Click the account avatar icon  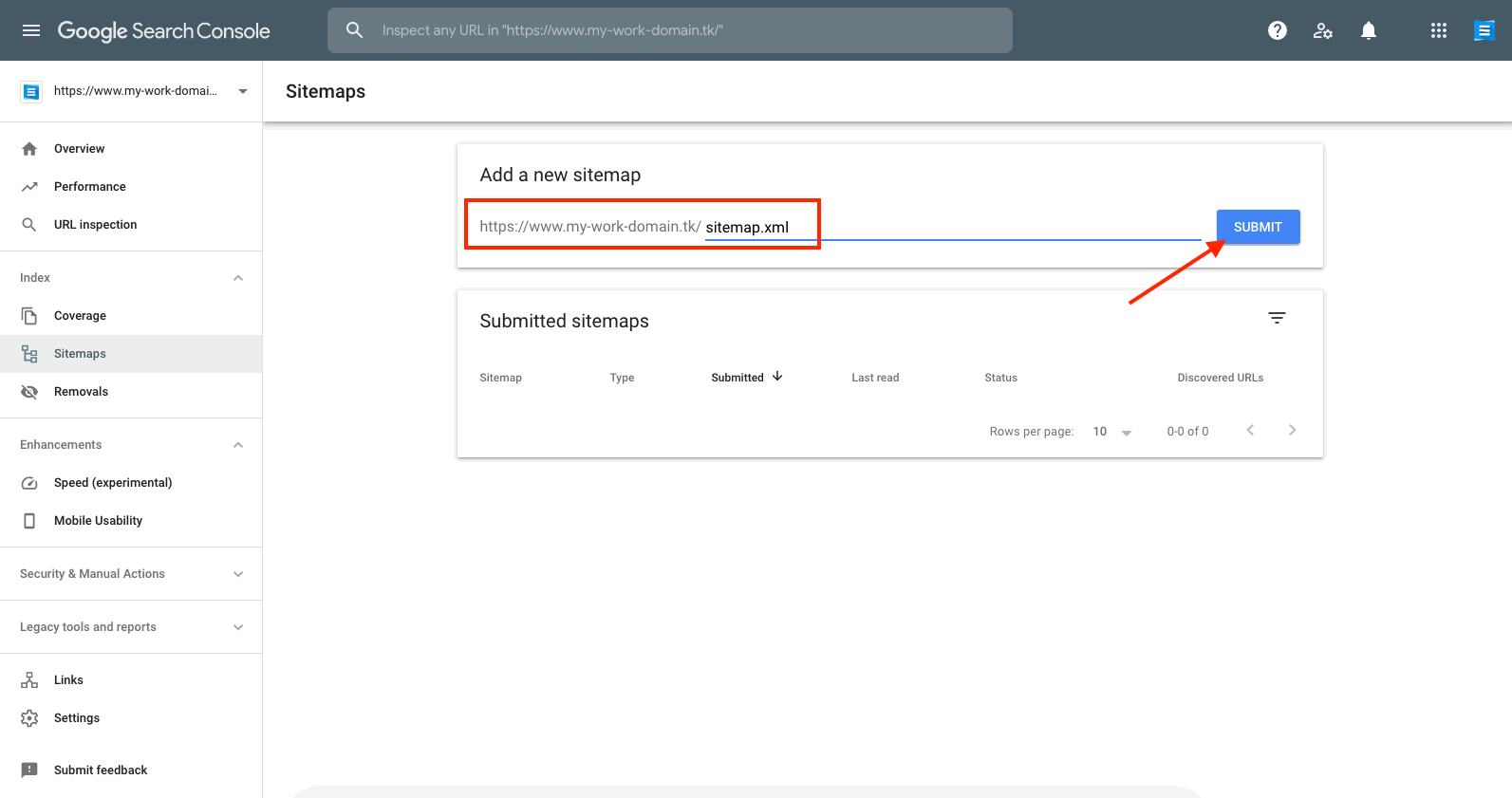tap(1484, 30)
